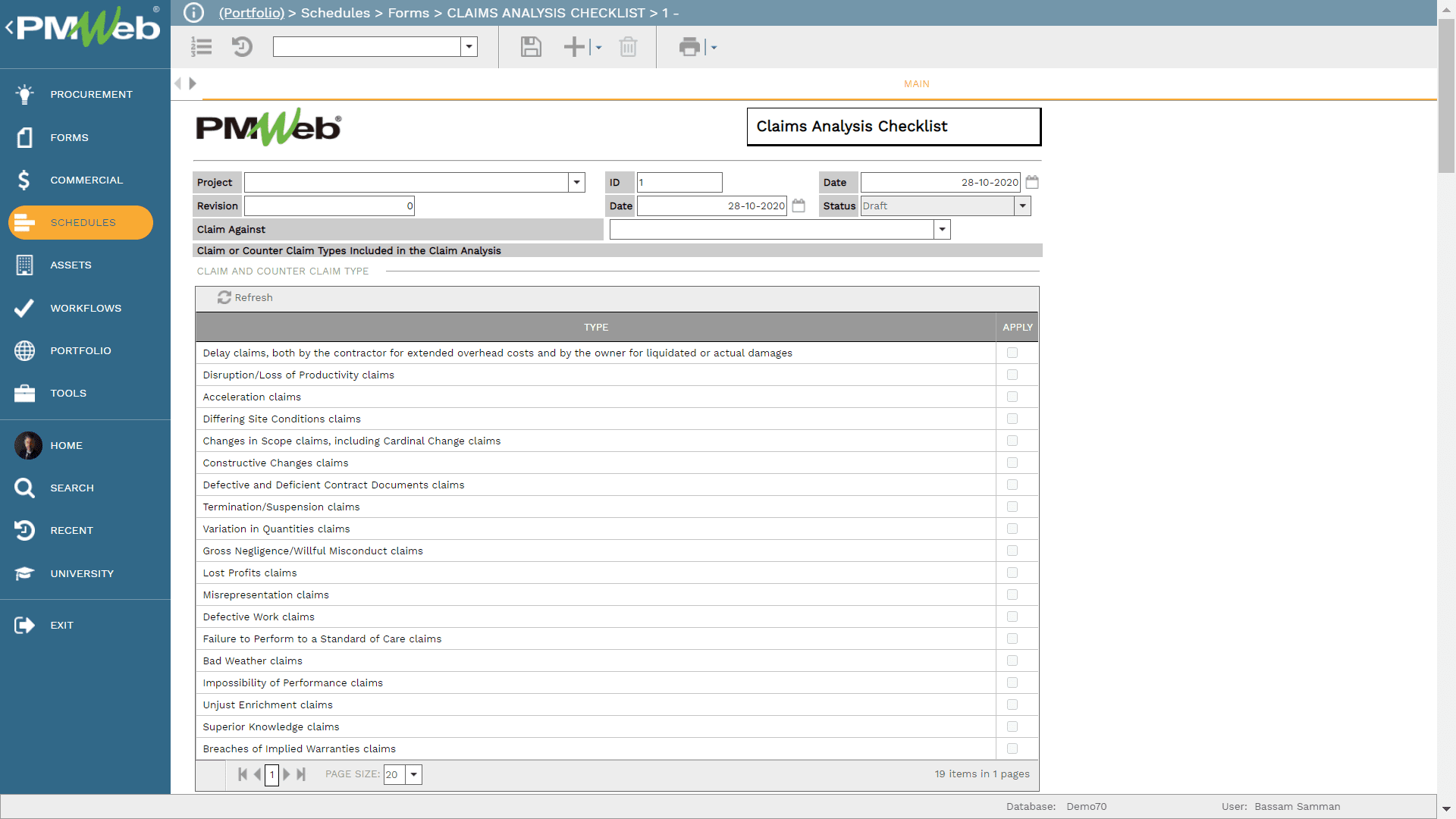Viewport: 1456px width, 819px height.
Task: Tick Apply checkbox for Acceleration claims
Action: 1012,397
